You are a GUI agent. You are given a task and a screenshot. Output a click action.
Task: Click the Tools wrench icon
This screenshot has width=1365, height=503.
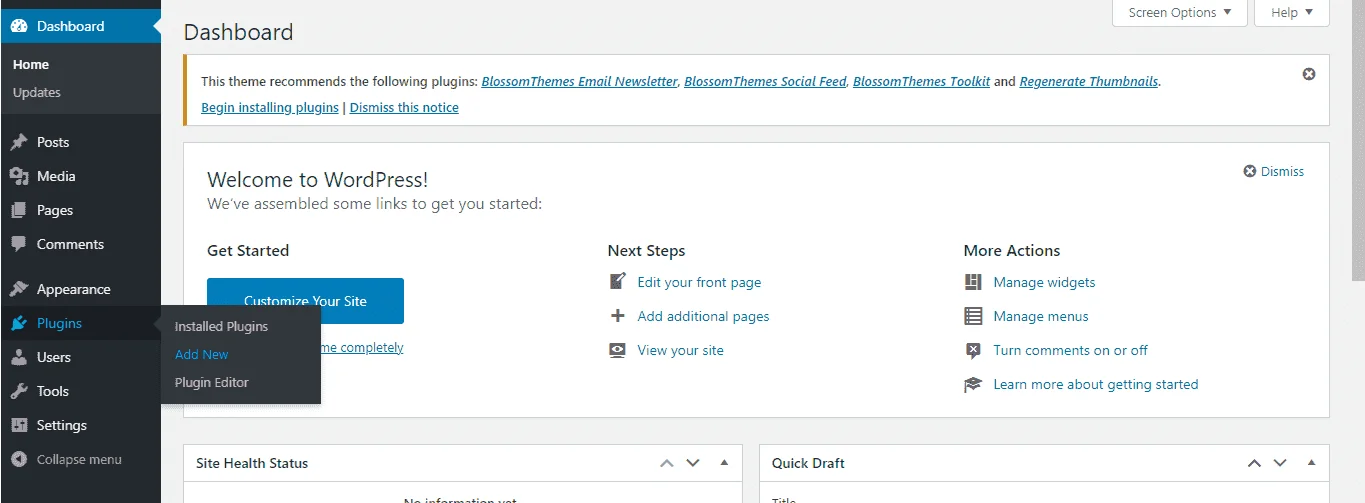19,391
